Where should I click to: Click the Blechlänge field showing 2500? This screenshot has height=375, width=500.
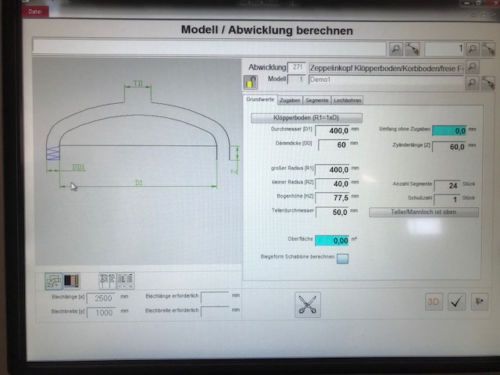[101, 298]
